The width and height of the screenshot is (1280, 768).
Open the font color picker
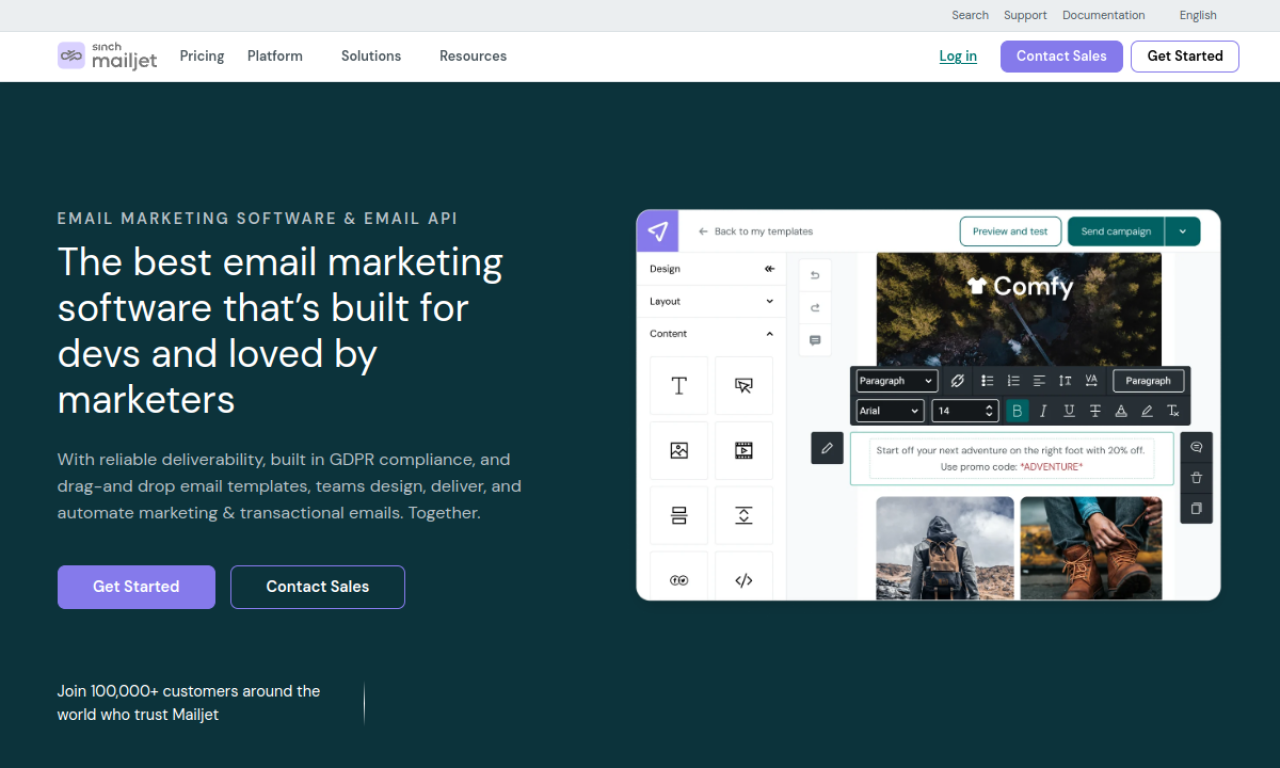pyautogui.click(x=1120, y=410)
